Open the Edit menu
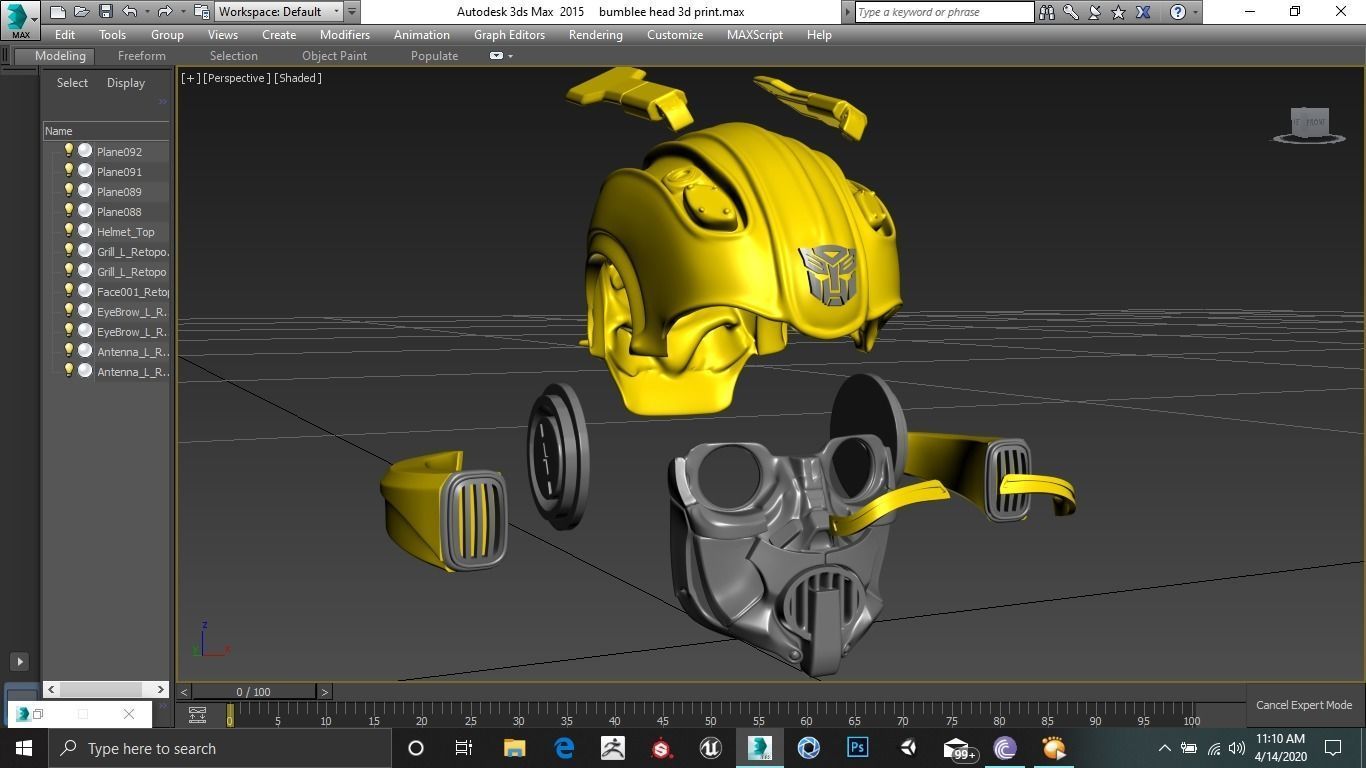The image size is (1366, 768). coord(65,34)
